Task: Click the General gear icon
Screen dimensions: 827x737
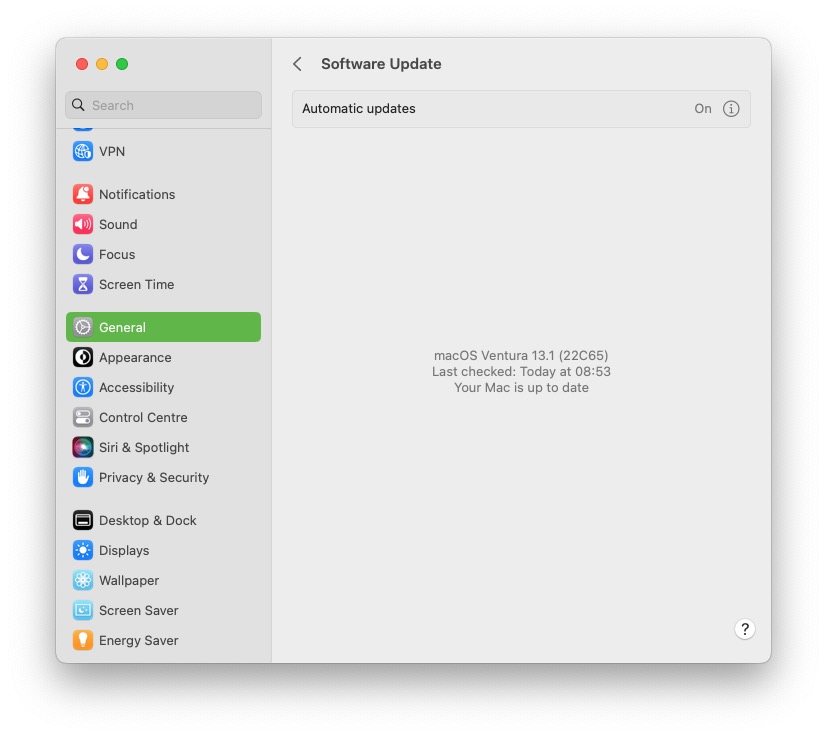Action: tap(83, 327)
